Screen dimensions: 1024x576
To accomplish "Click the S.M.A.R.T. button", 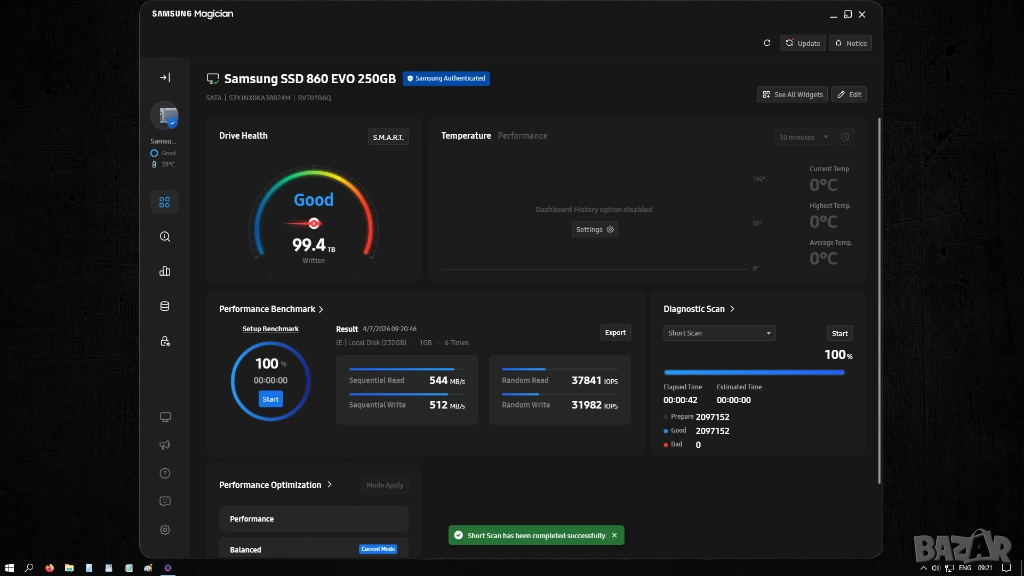I will tap(388, 137).
